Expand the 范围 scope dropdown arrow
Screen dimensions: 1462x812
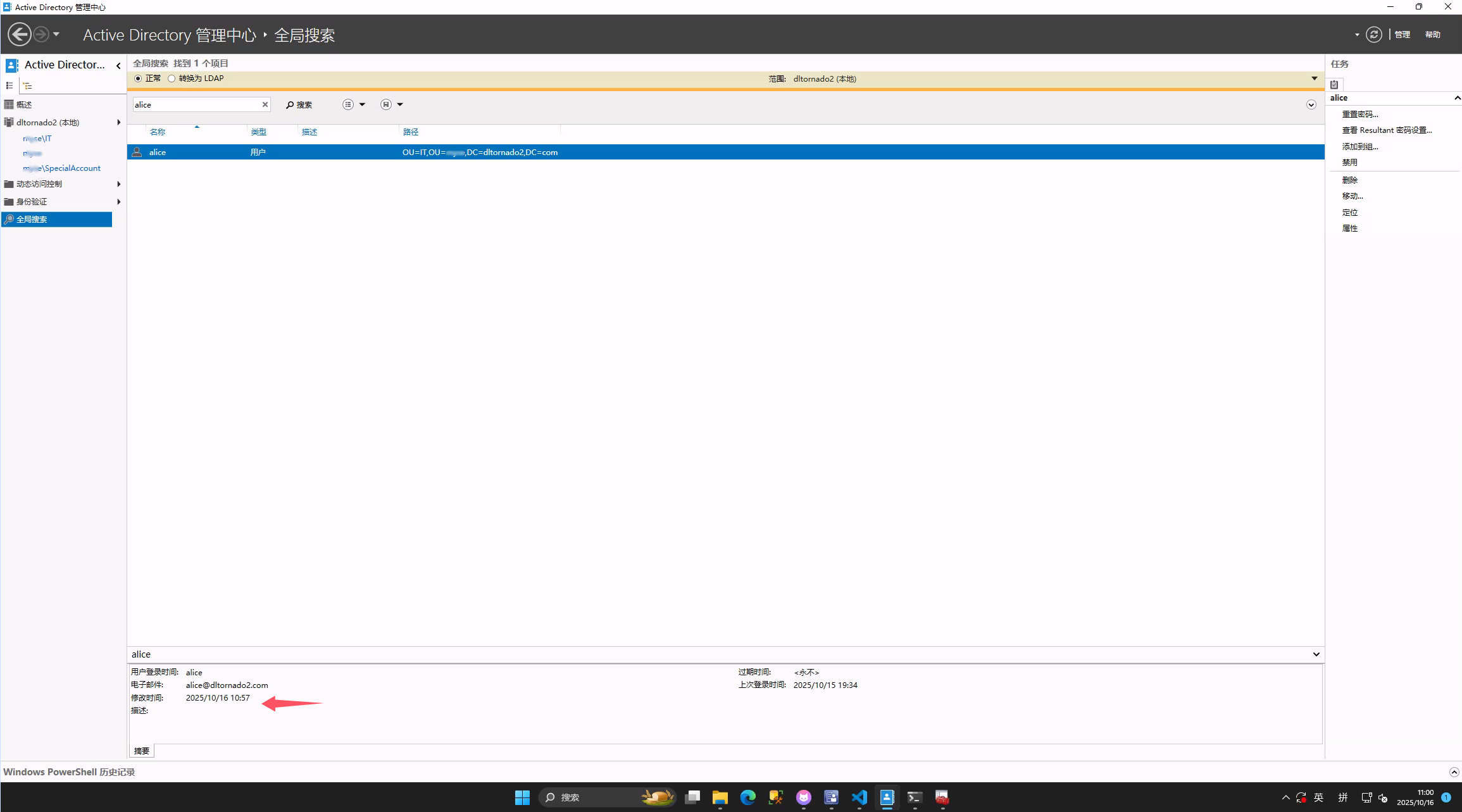click(x=1315, y=78)
